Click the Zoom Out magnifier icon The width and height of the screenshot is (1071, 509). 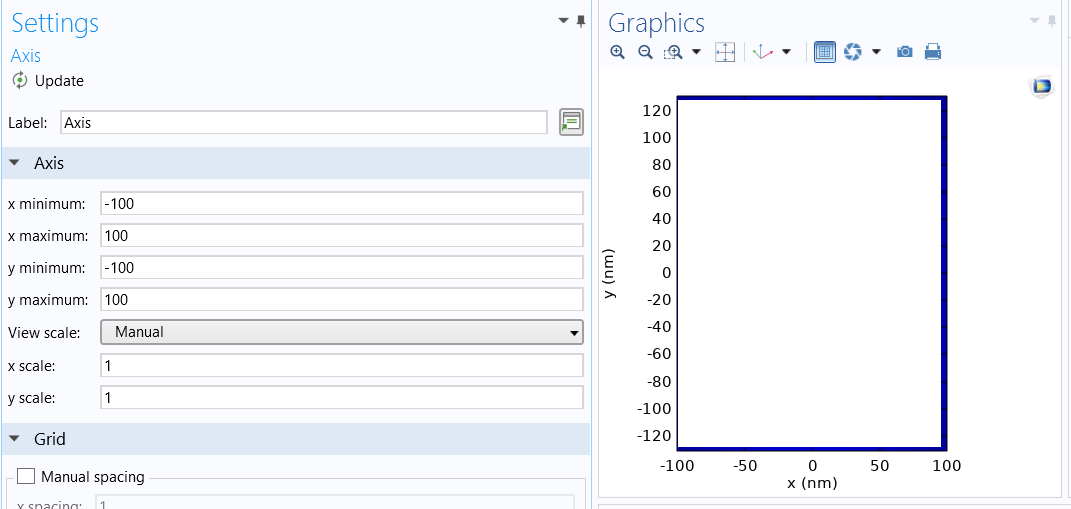pos(646,52)
